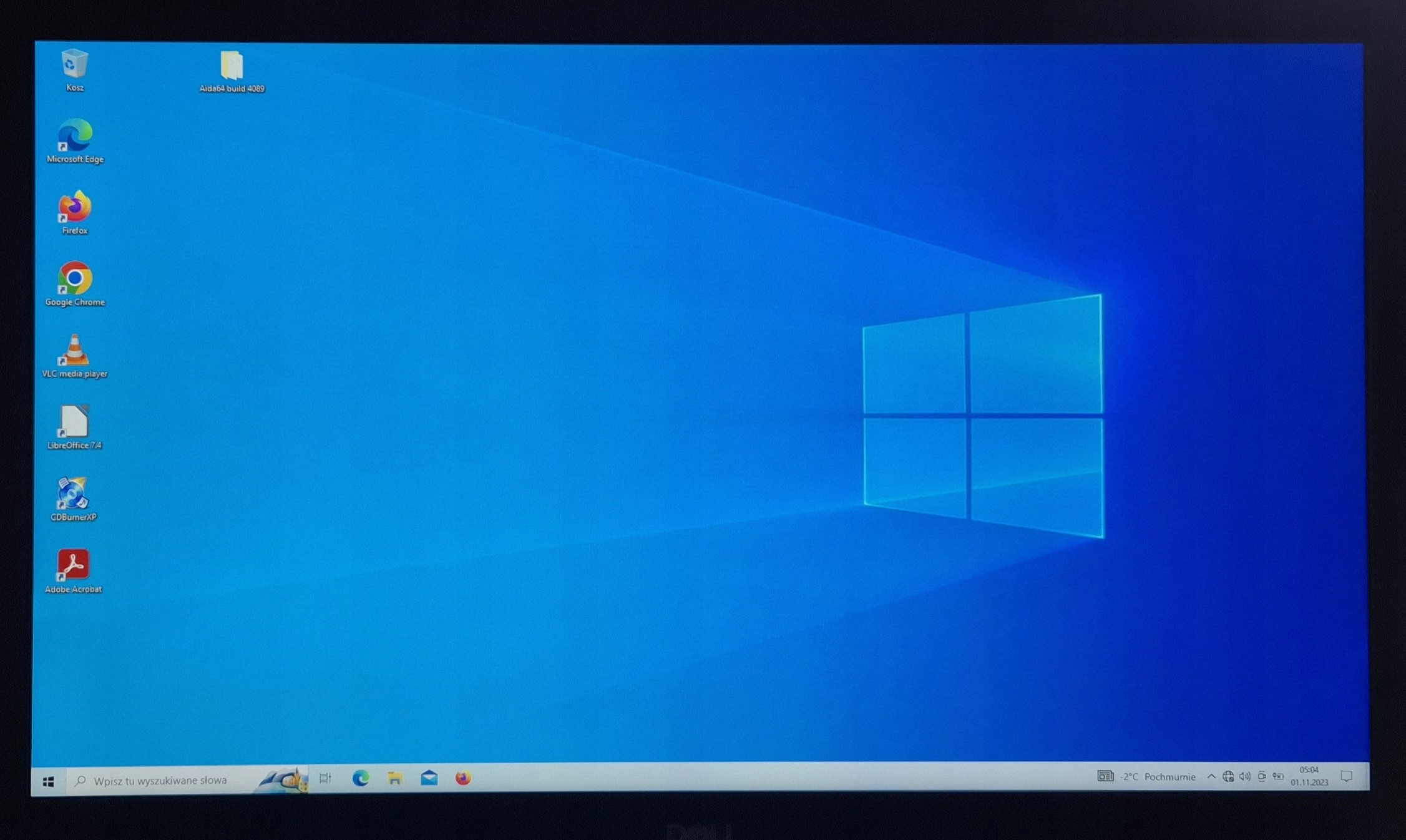
Task: Click the 'Wpisz tu wyszukiwane słowa' search box
Action: (x=187, y=780)
